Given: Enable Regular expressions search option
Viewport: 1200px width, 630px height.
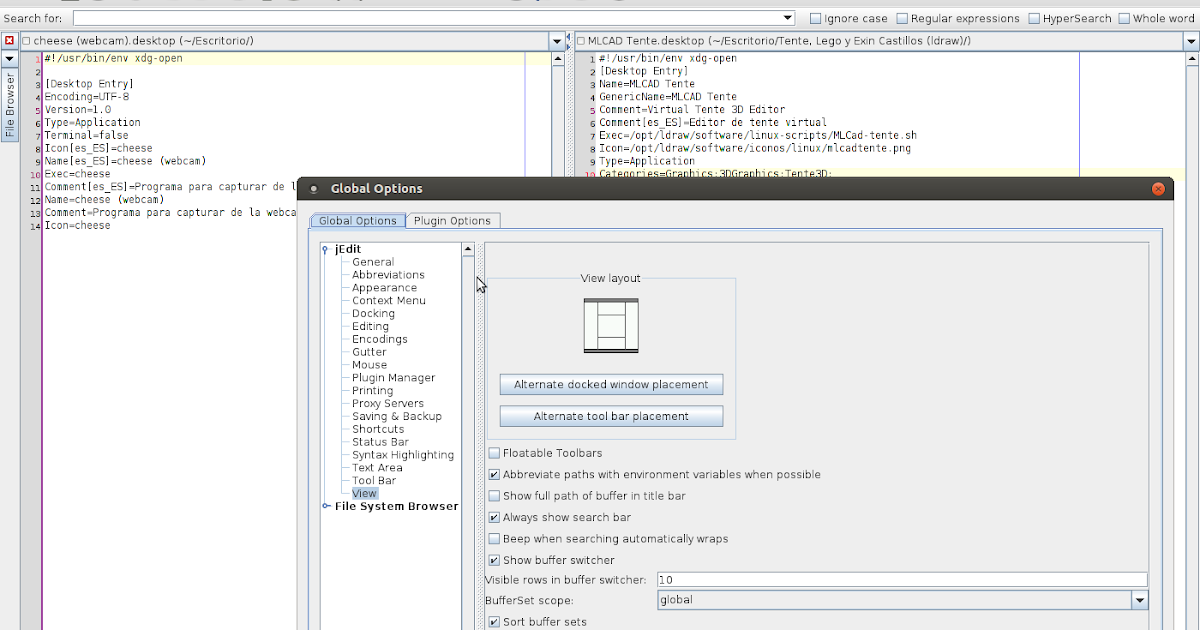Looking at the screenshot, I should (x=958, y=18).
